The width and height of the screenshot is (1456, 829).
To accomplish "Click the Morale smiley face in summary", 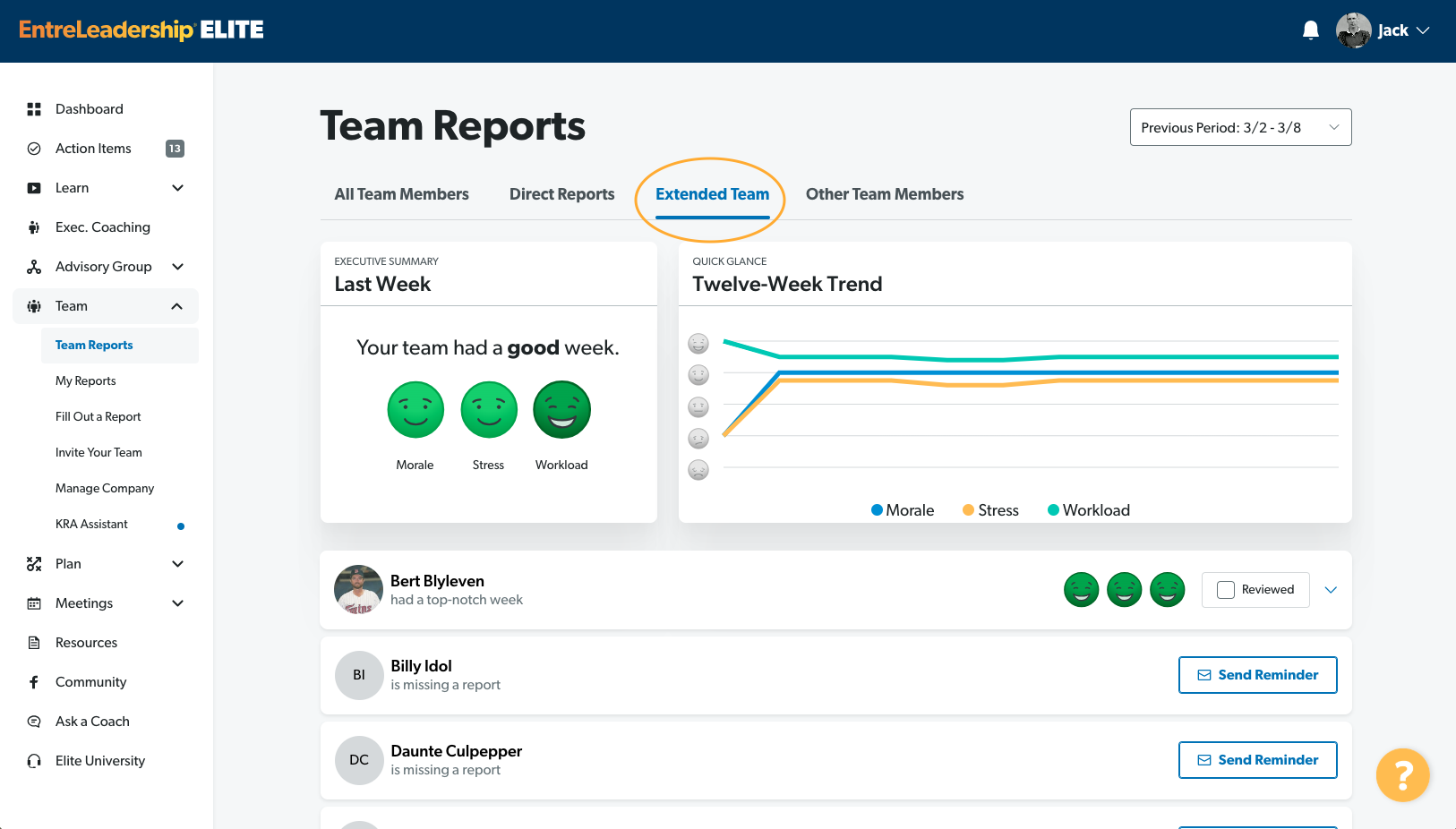I will [415, 410].
